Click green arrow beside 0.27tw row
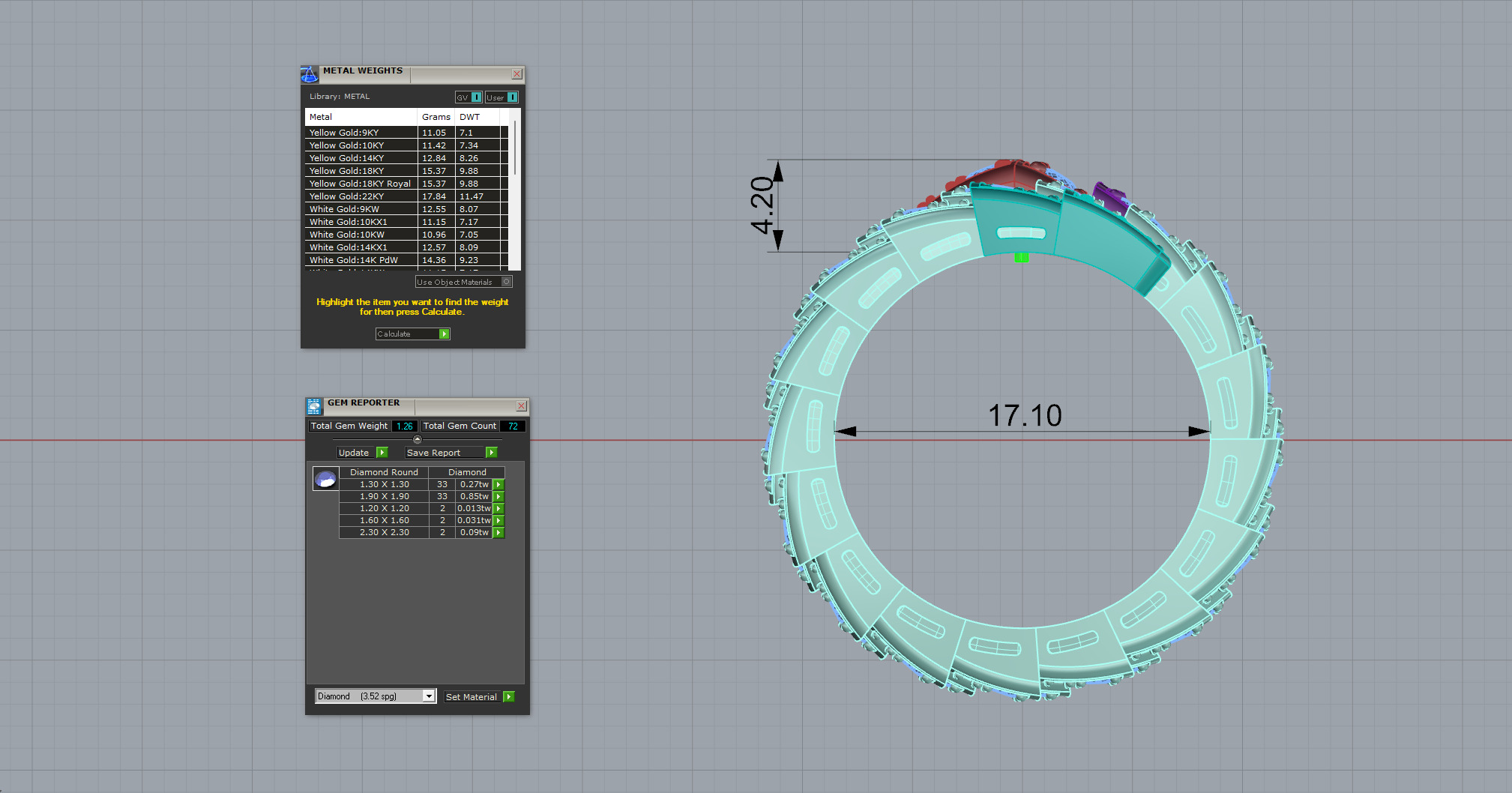 pyautogui.click(x=499, y=485)
